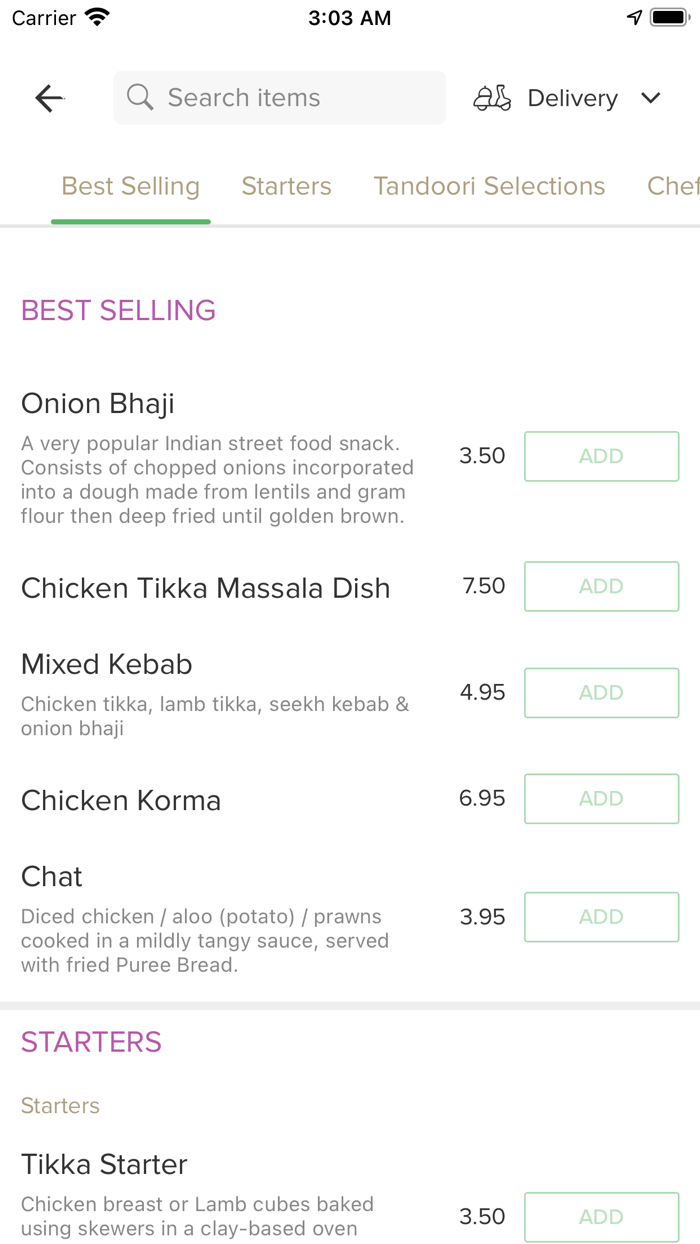The image size is (700, 1244).
Task: Tap the location arrow icon in the status bar
Action: tap(634, 16)
